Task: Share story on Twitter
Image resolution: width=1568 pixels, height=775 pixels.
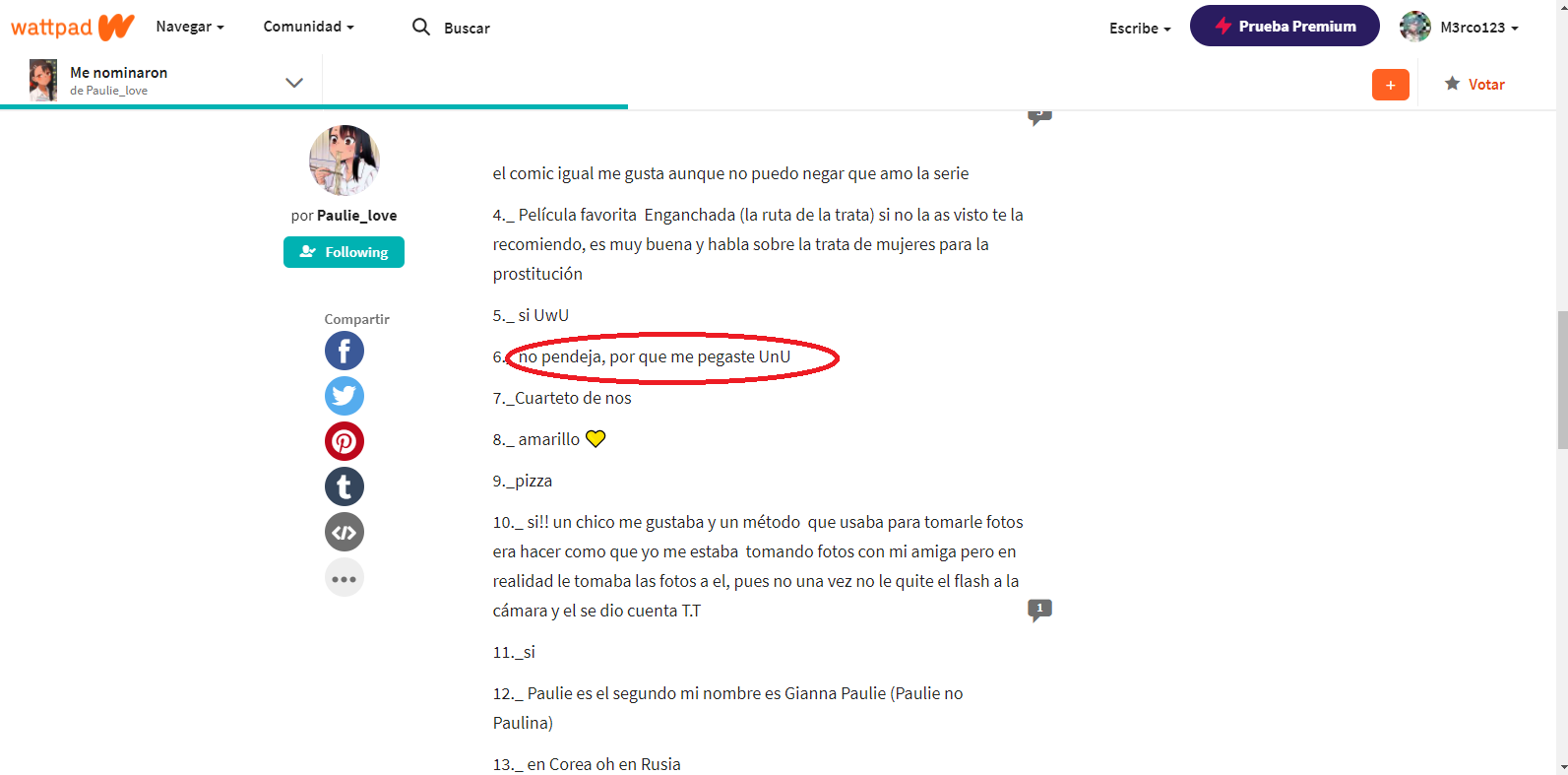Action: click(345, 396)
